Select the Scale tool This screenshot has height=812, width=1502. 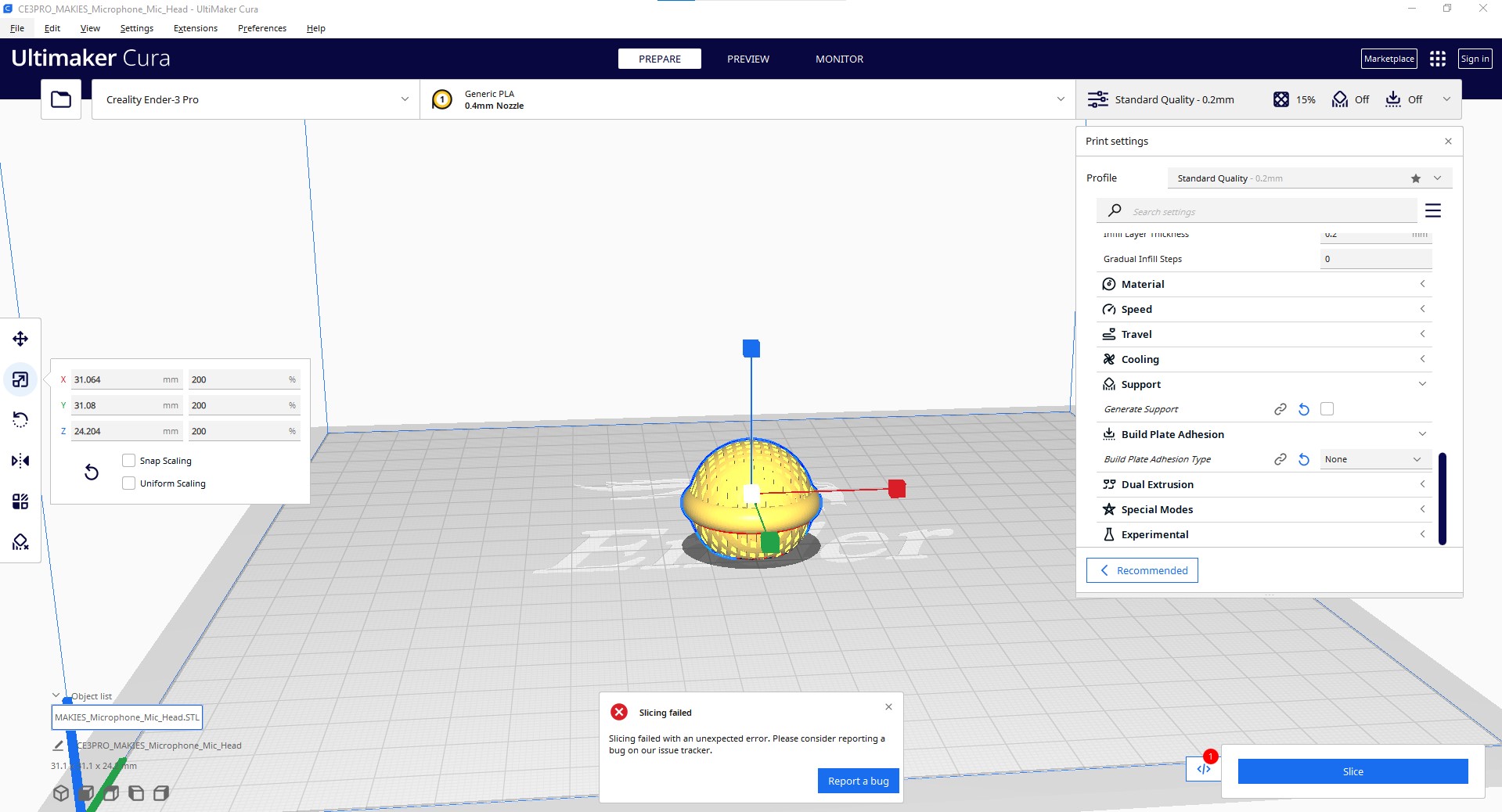coord(20,379)
